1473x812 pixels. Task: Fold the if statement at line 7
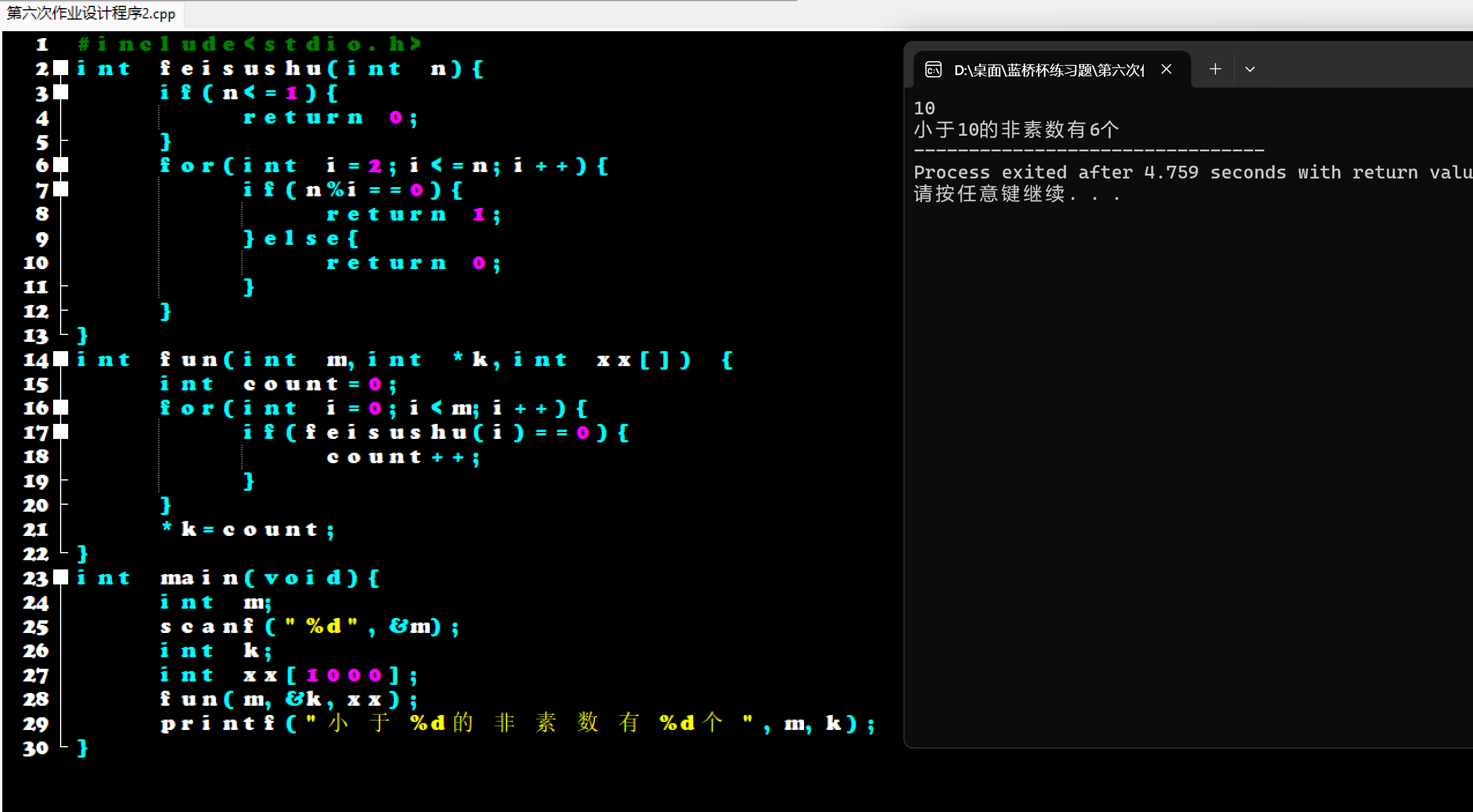61,189
